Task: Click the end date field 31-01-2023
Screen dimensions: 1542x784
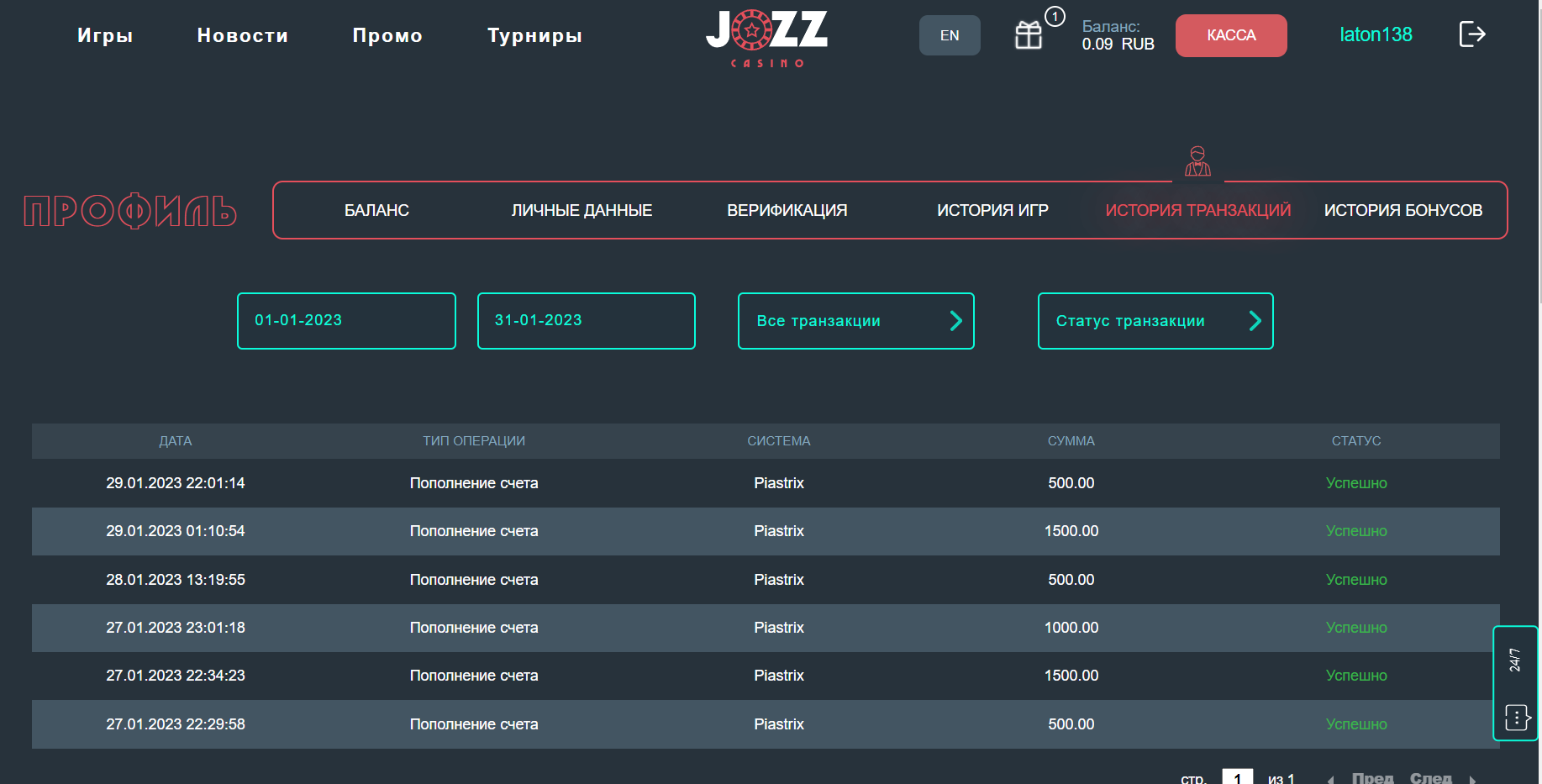Action: (586, 321)
